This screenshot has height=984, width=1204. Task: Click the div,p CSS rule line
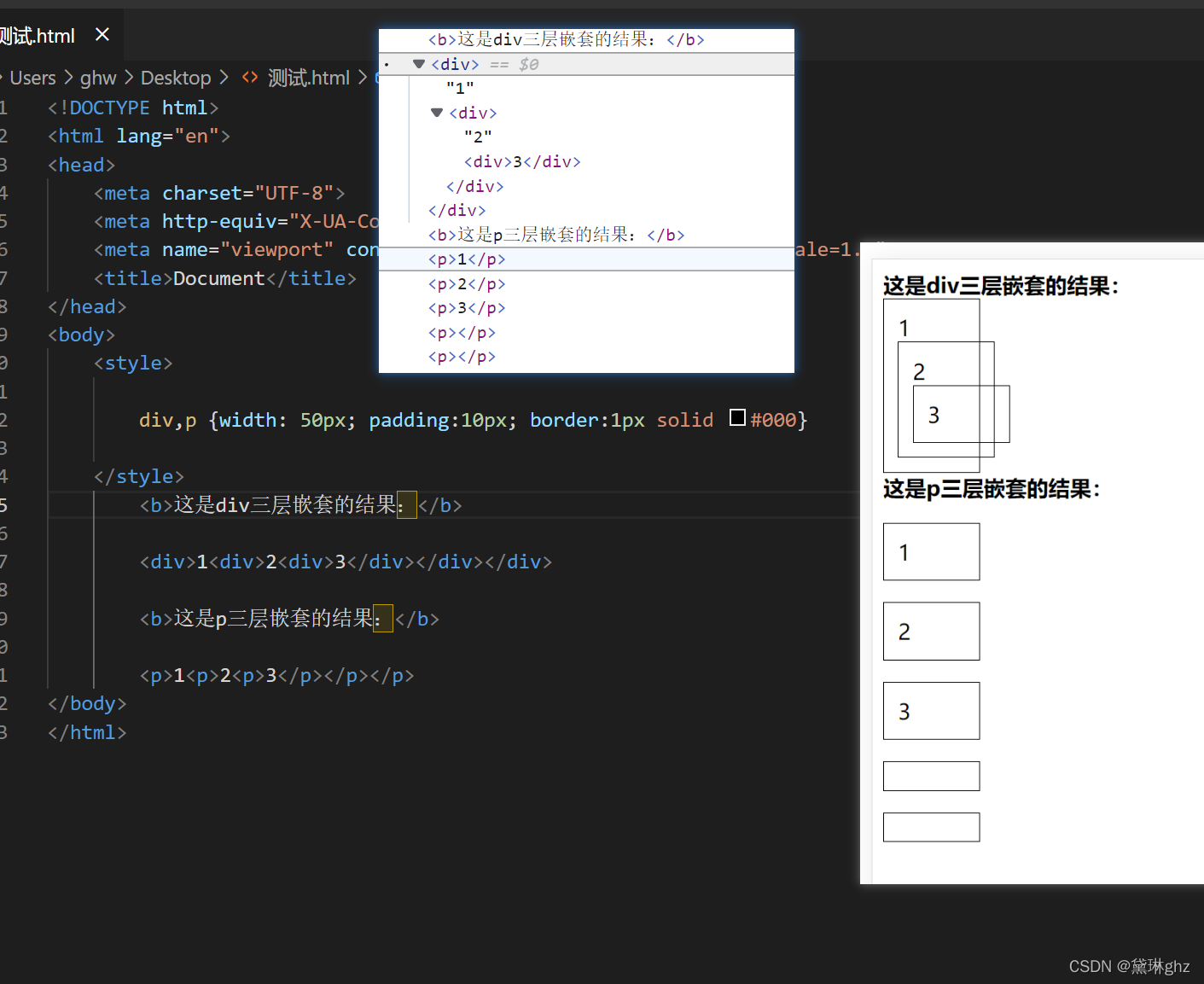point(473,420)
